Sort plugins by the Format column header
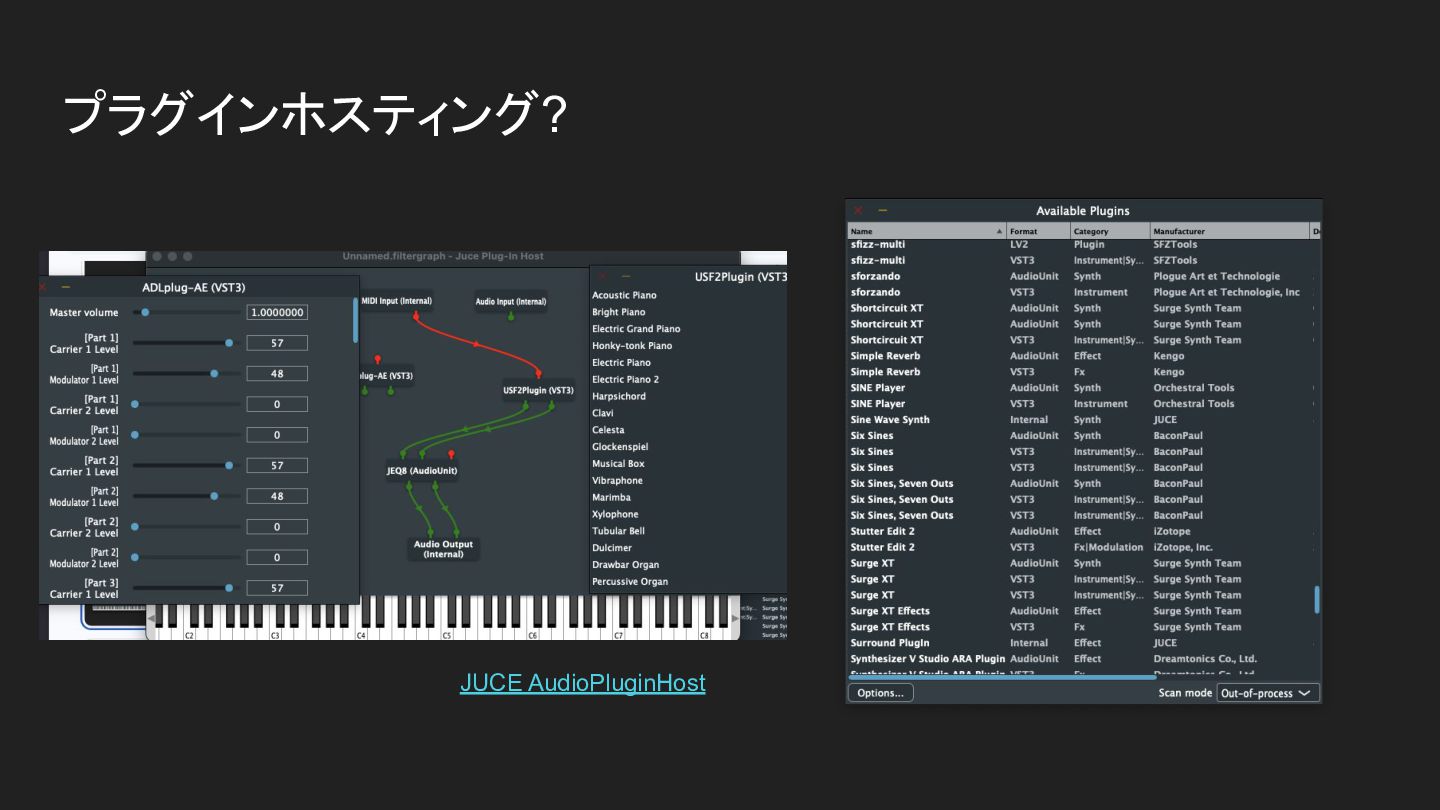Screen dimensions: 1440x810 1039,231
